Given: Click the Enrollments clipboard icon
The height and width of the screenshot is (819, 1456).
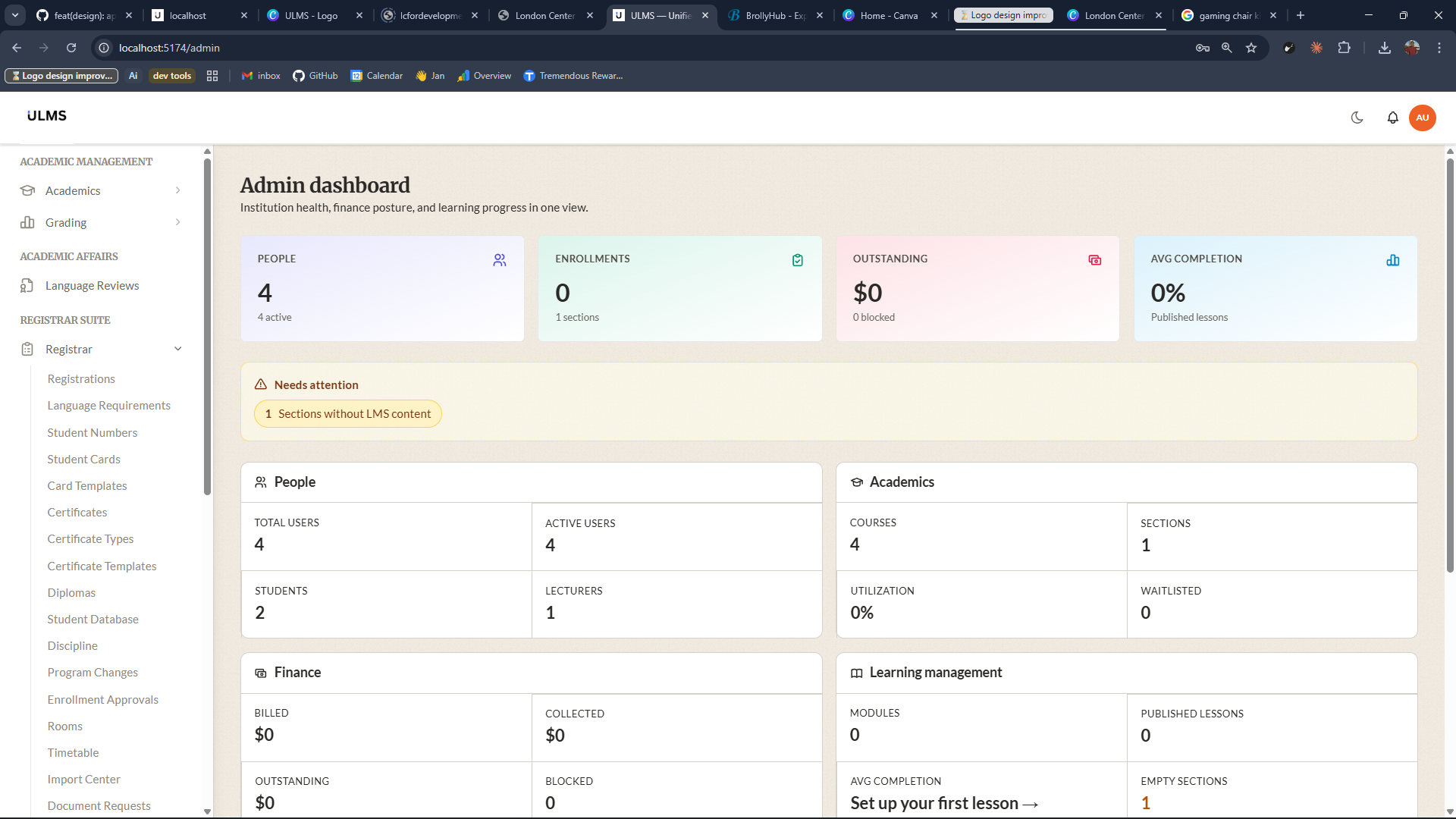Looking at the screenshot, I should pos(798,260).
